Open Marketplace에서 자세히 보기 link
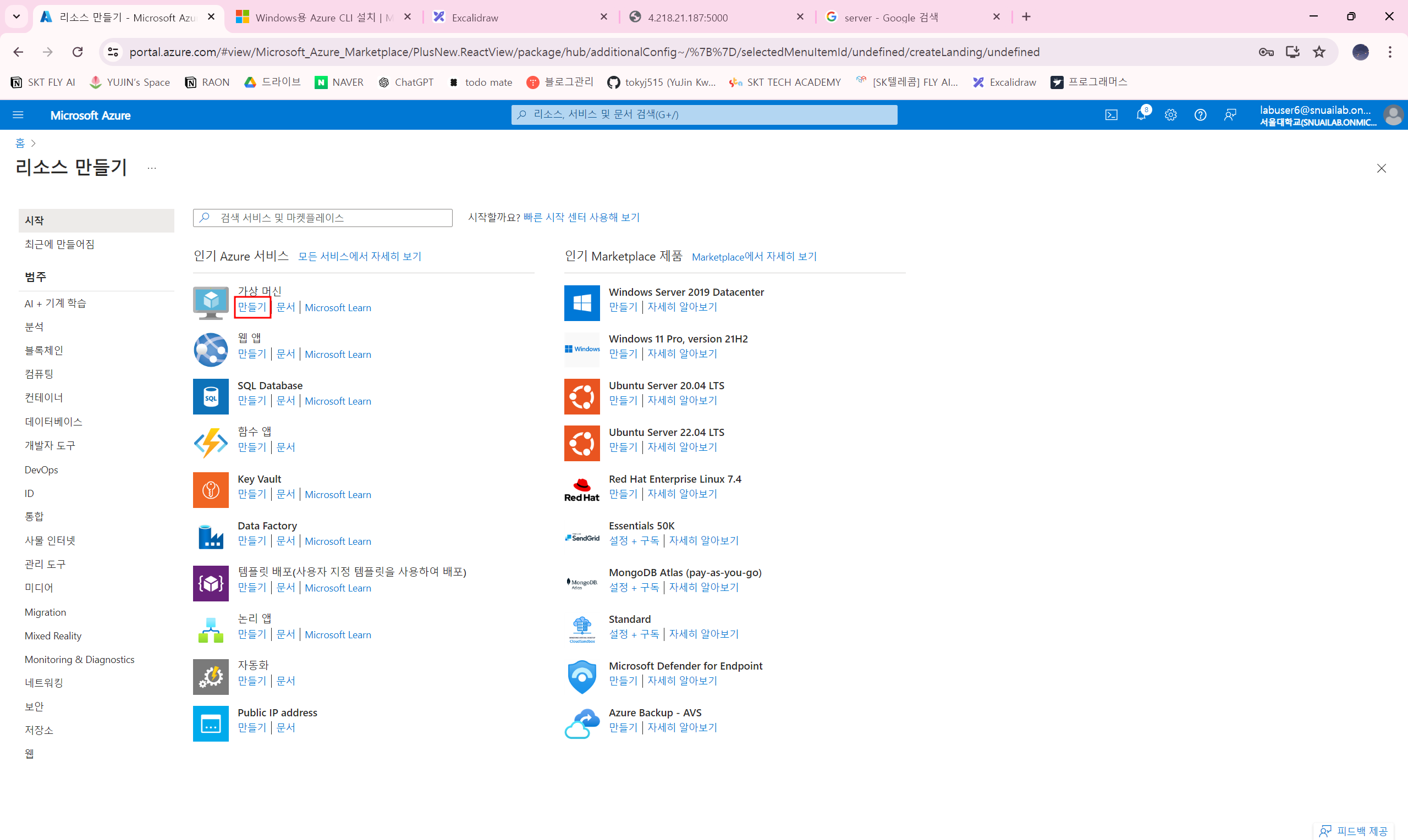1408x840 pixels. [x=754, y=256]
